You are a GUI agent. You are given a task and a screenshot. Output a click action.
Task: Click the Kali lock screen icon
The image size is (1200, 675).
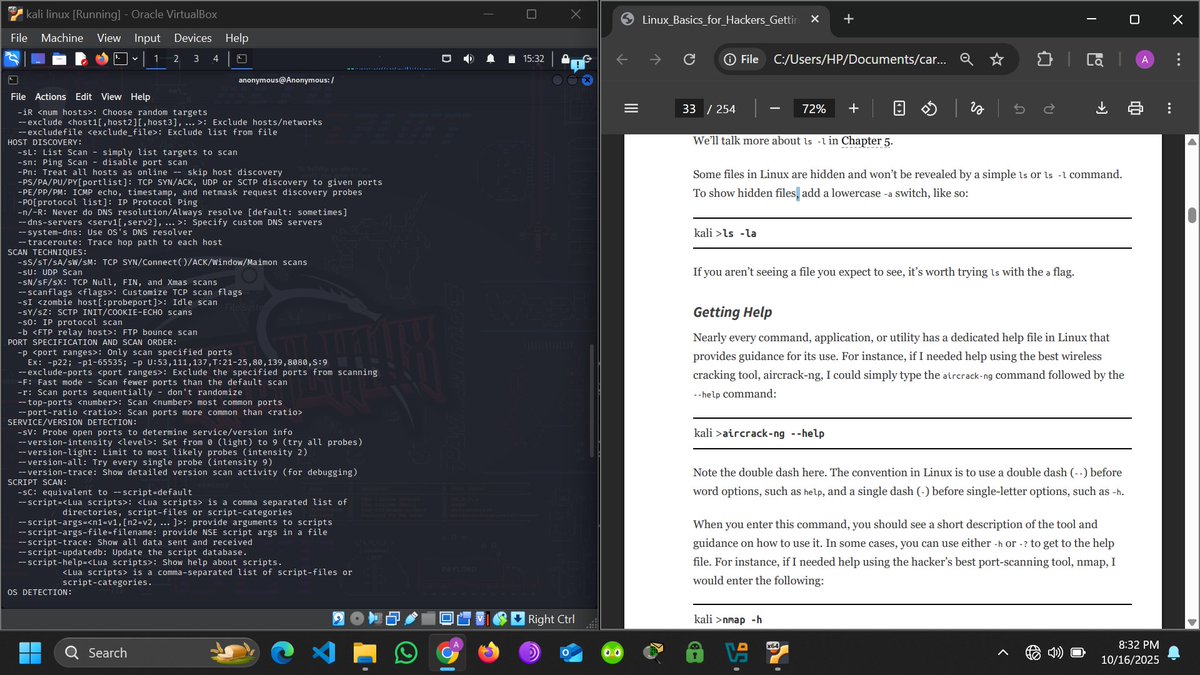(x=566, y=59)
